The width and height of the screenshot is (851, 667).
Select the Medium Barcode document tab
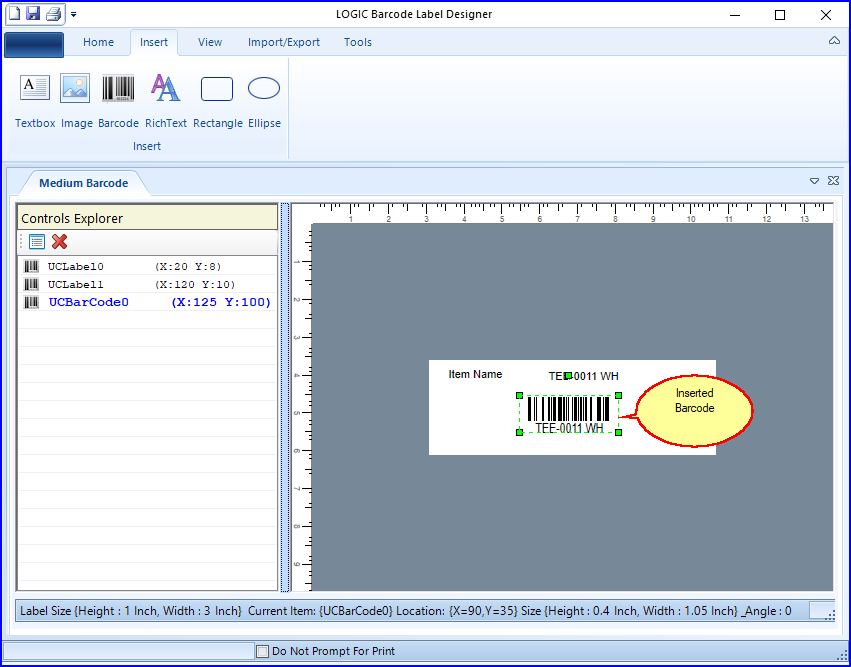pos(84,183)
